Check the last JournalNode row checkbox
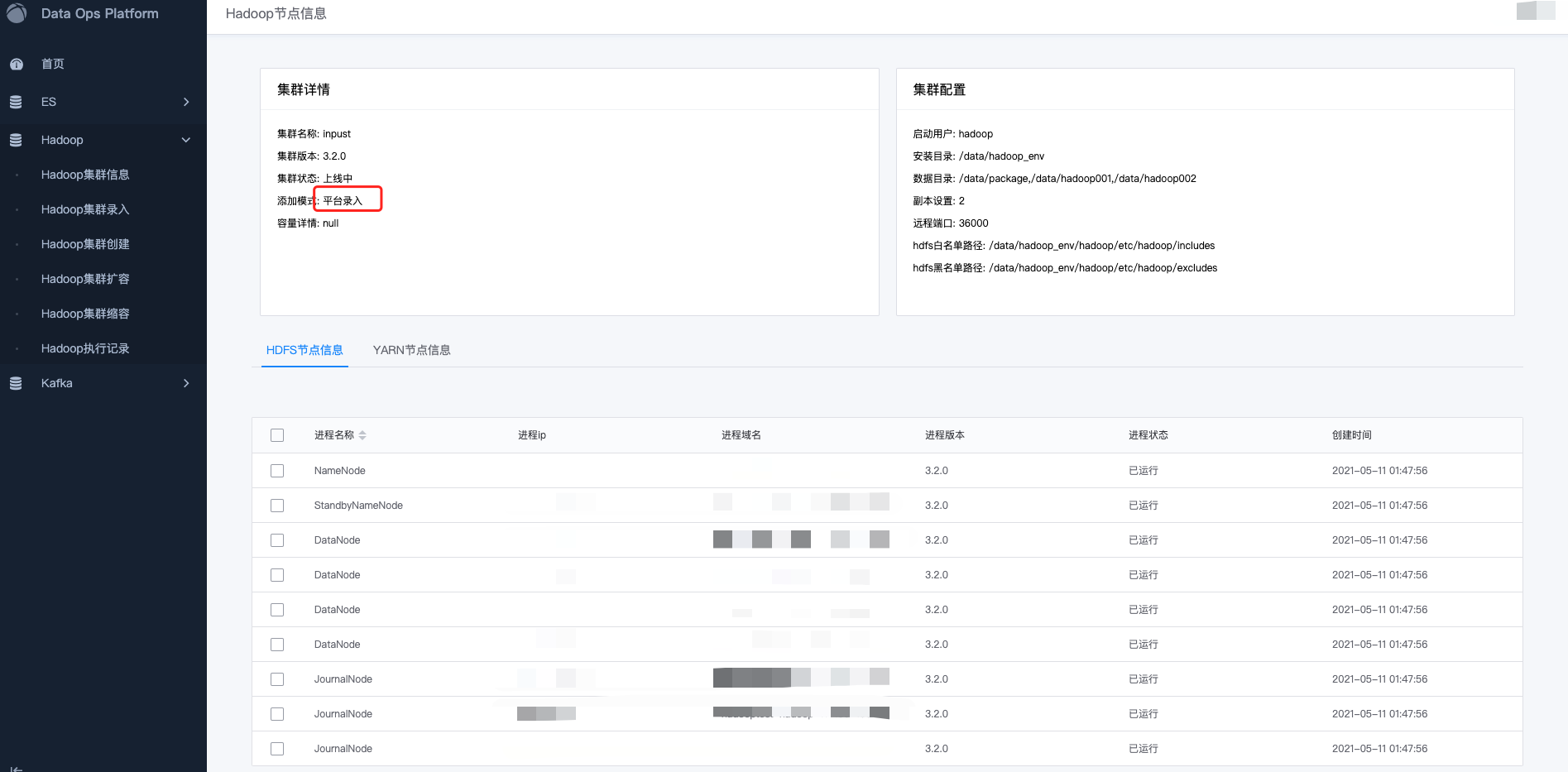The width and height of the screenshot is (1568, 772). [x=277, y=749]
